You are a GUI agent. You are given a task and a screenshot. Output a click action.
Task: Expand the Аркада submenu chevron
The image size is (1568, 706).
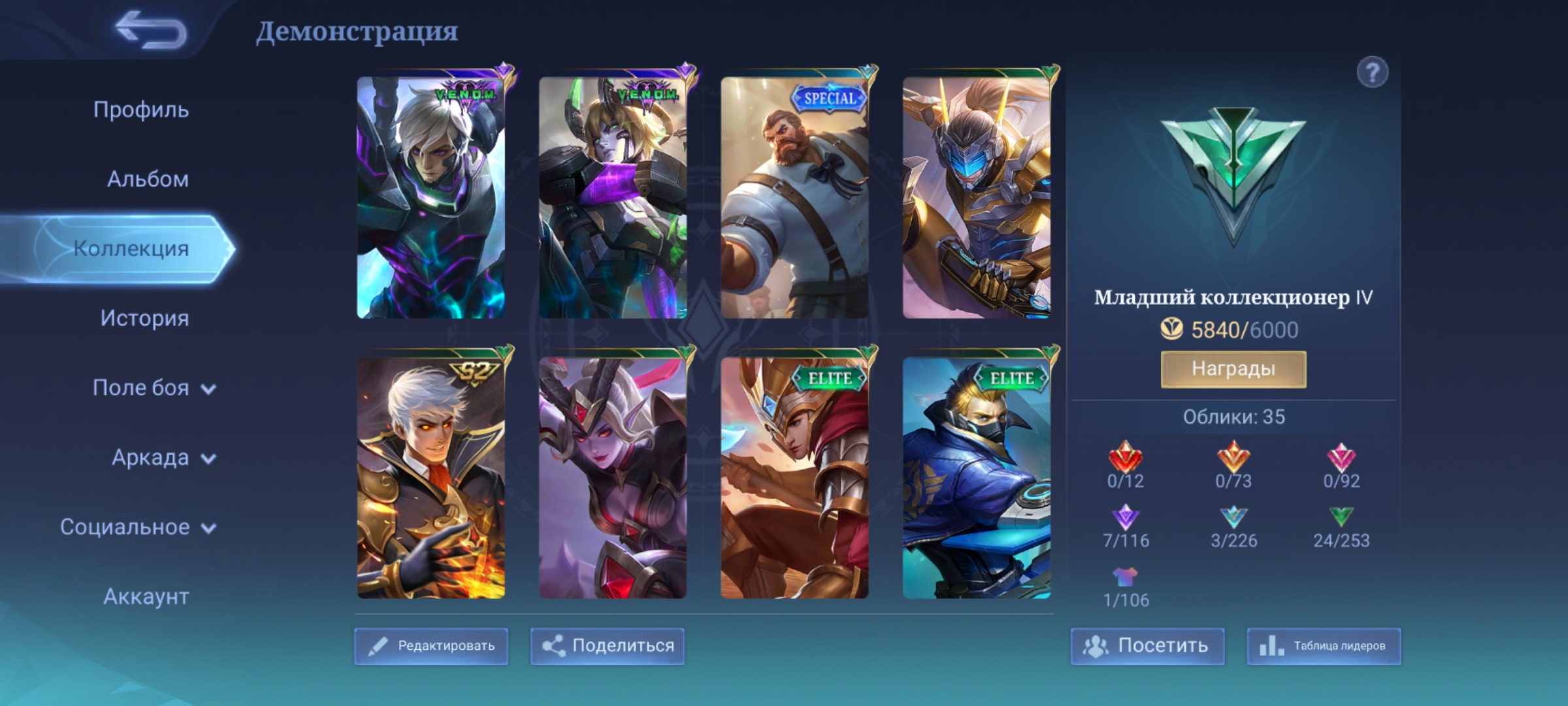point(208,458)
